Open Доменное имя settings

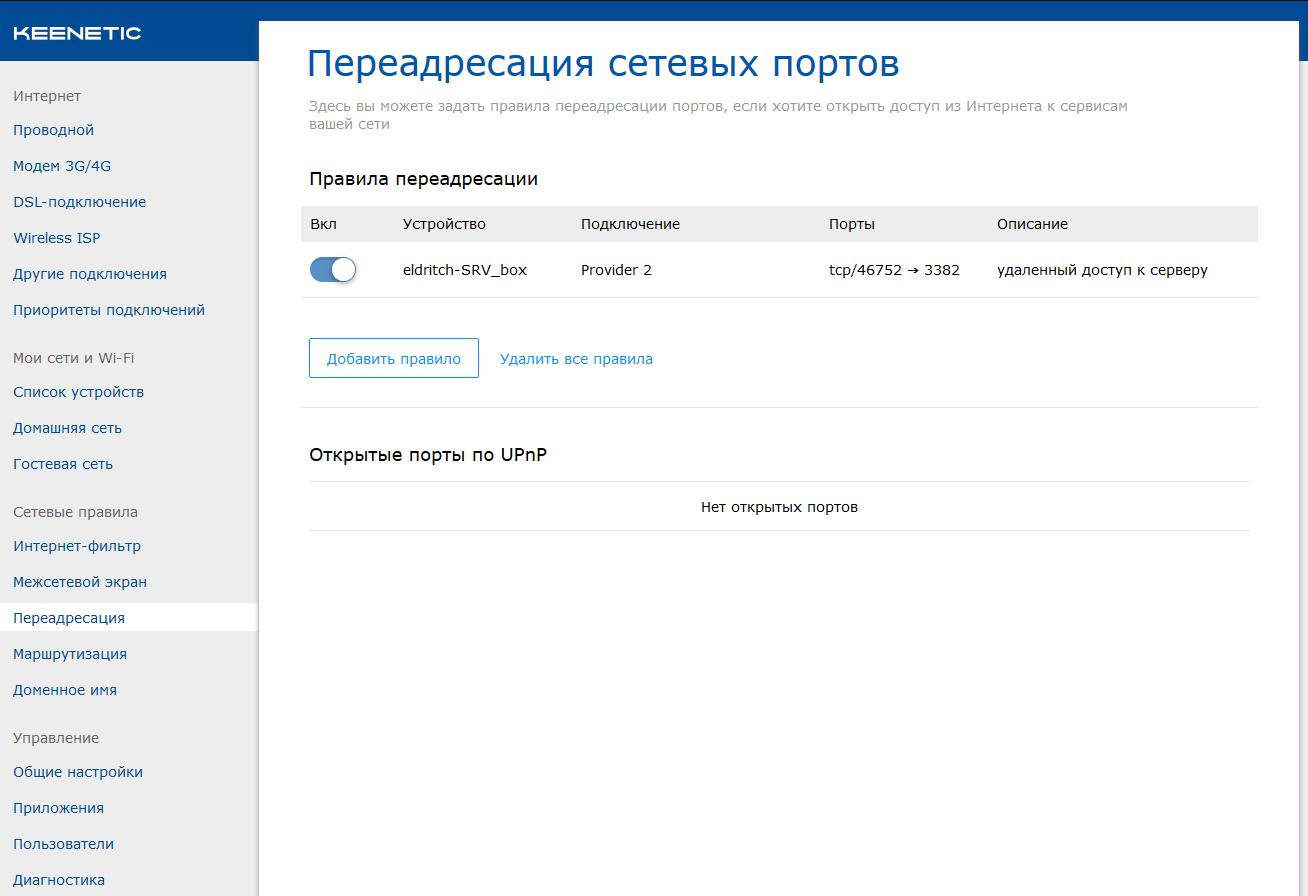click(64, 690)
